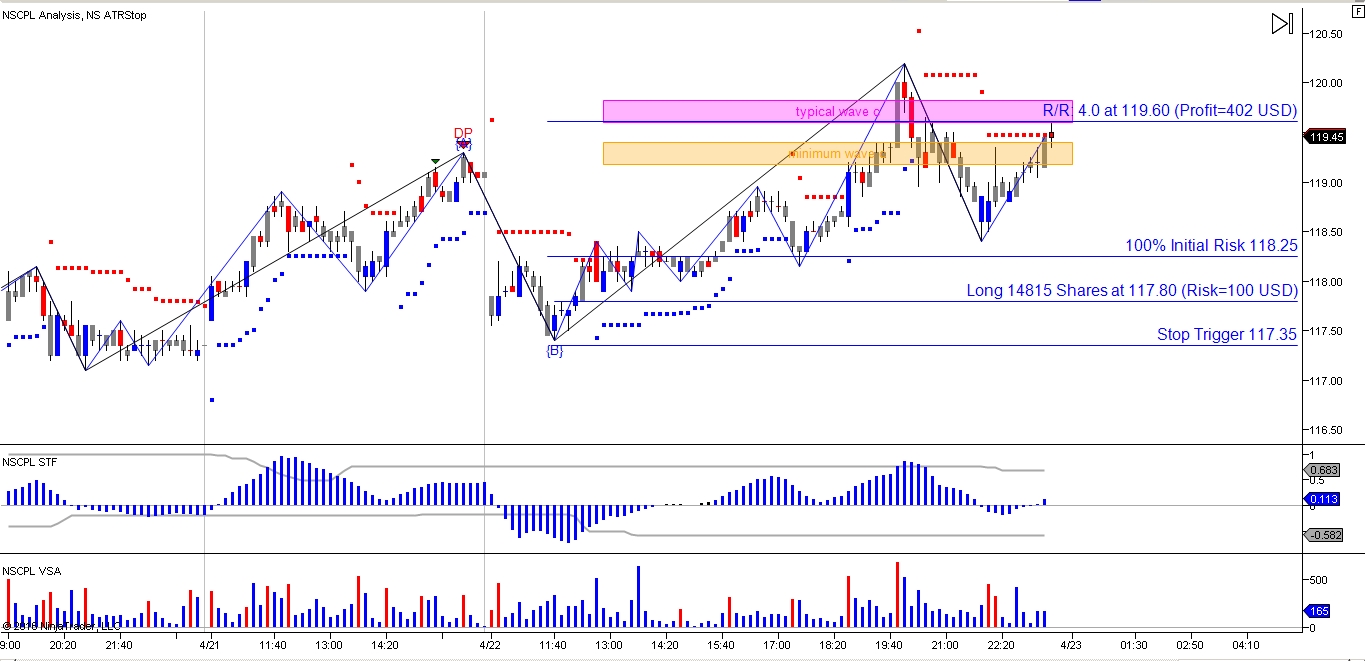
Task: Click the 02:50 time axis label
Action: tap(1189, 646)
